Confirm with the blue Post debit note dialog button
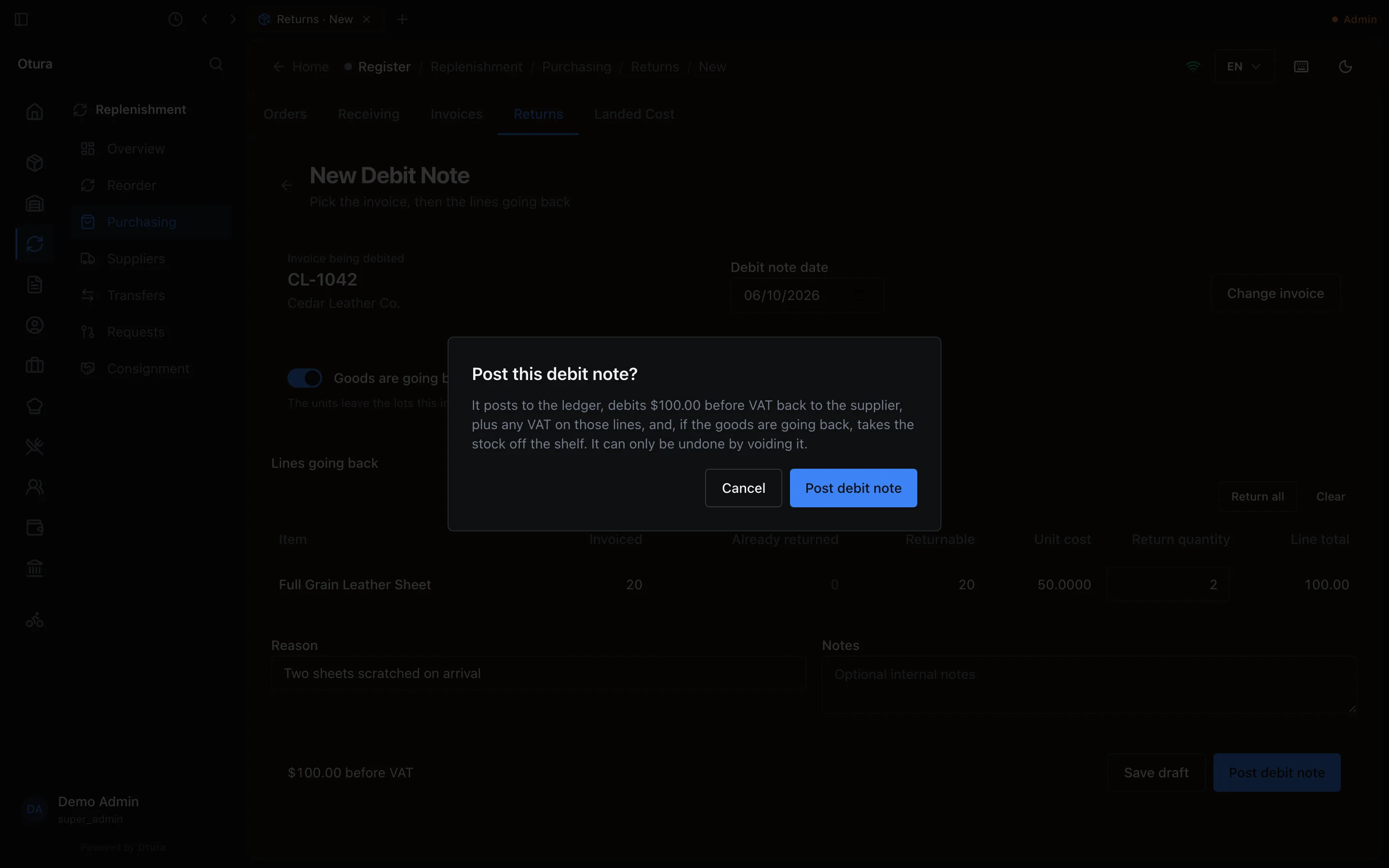Viewport: 1389px width, 868px height. coord(853,488)
